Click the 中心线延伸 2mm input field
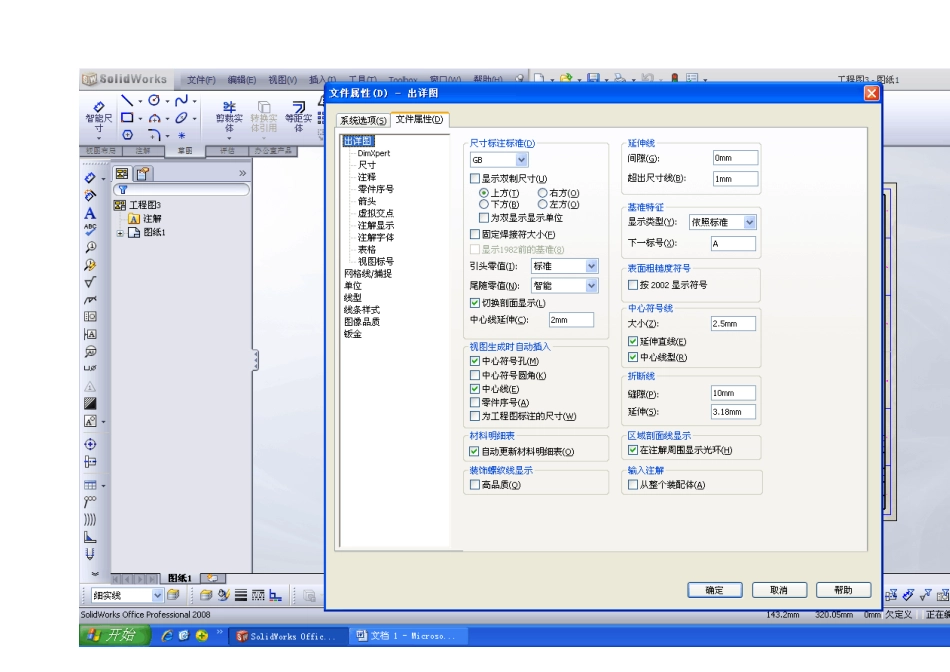 pyautogui.click(x=571, y=319)
